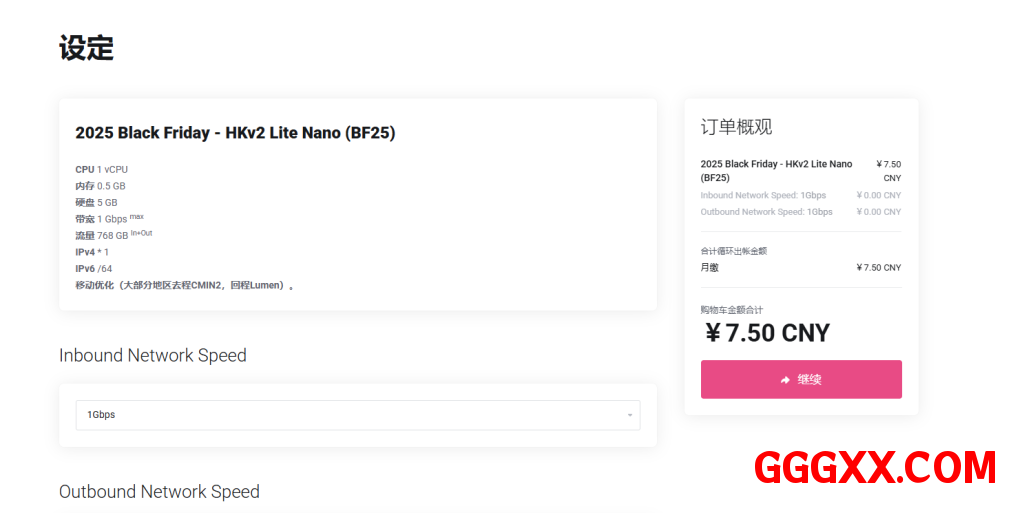Click the 内存 0.5 GB spec line
The width and height of the screenshot is (1024, 513).
100,186
